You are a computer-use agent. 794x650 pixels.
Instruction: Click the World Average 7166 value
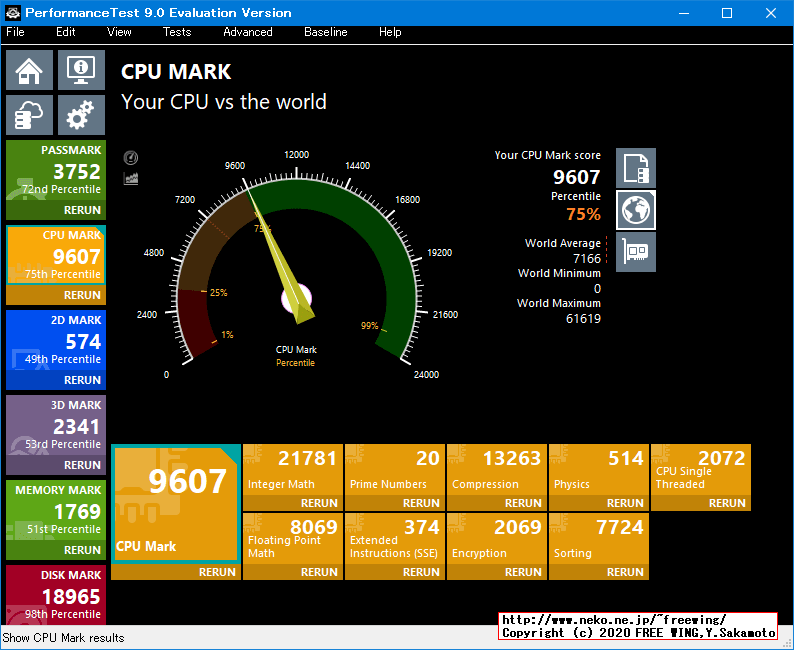[x=586, y=259]
